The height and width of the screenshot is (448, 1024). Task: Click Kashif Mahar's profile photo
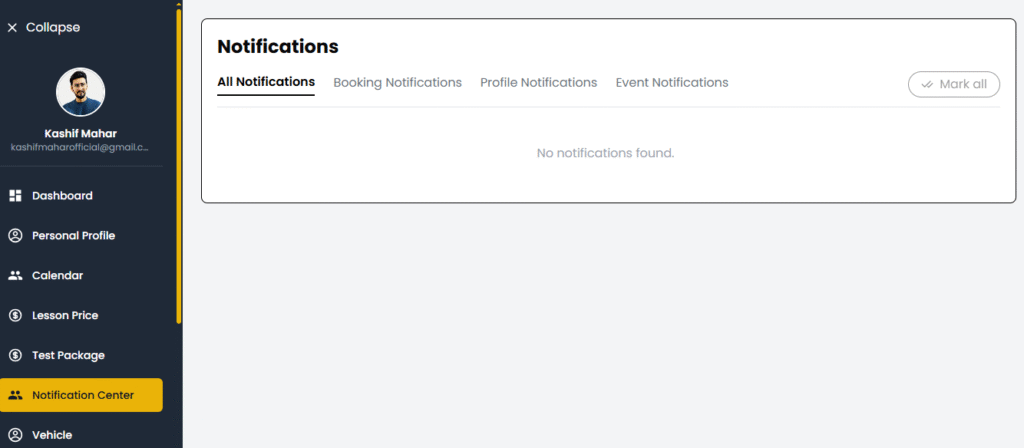[80, 92]
